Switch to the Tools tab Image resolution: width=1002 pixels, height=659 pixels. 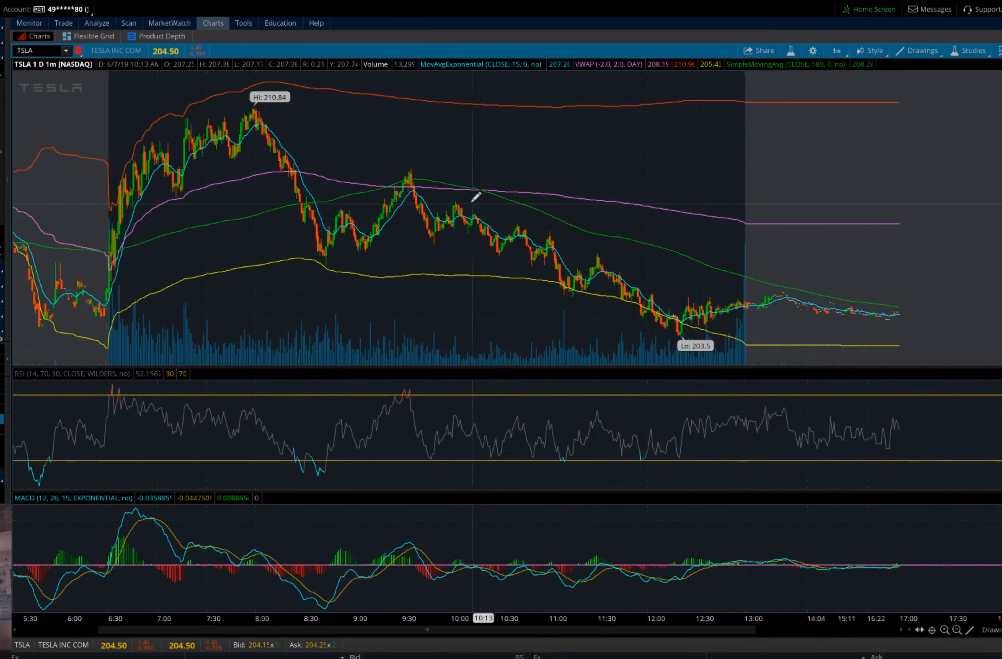point(243,23)
